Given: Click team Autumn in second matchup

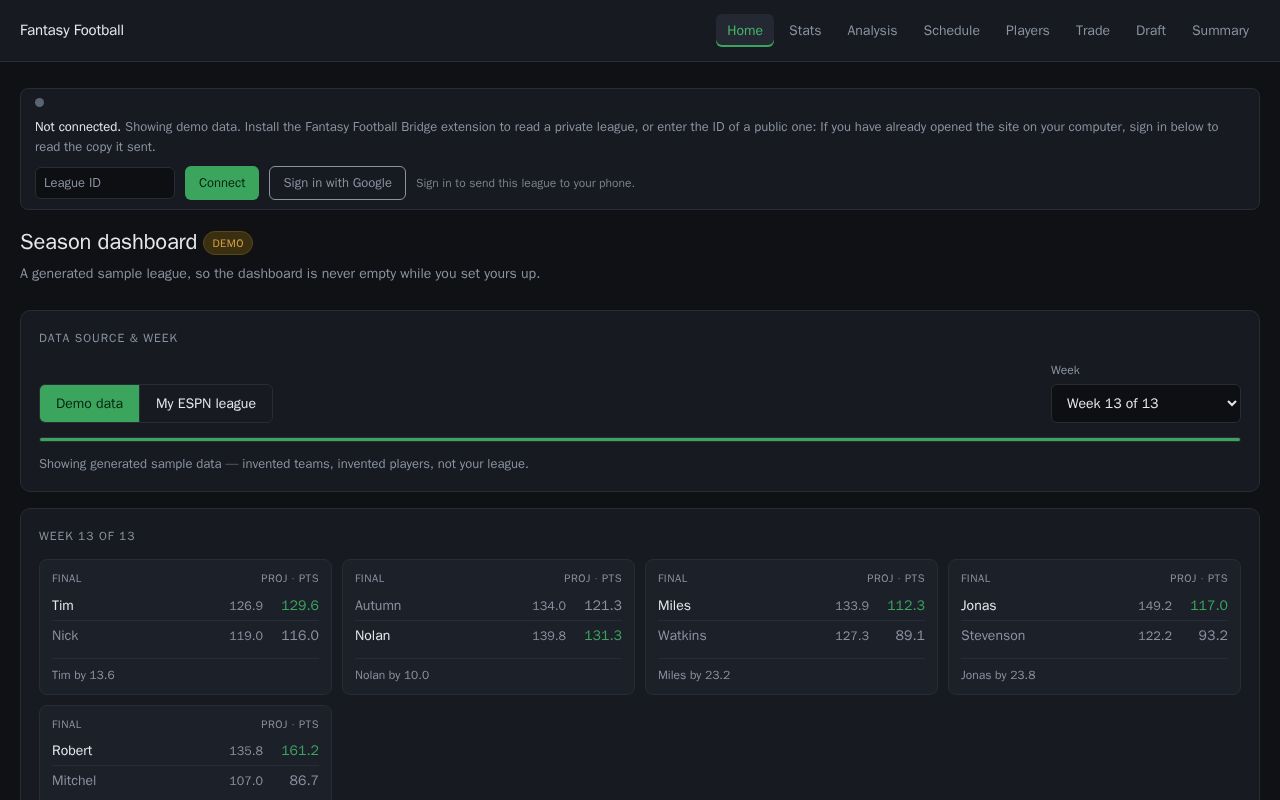Looking at the screenshot, I should pos(488,605).
